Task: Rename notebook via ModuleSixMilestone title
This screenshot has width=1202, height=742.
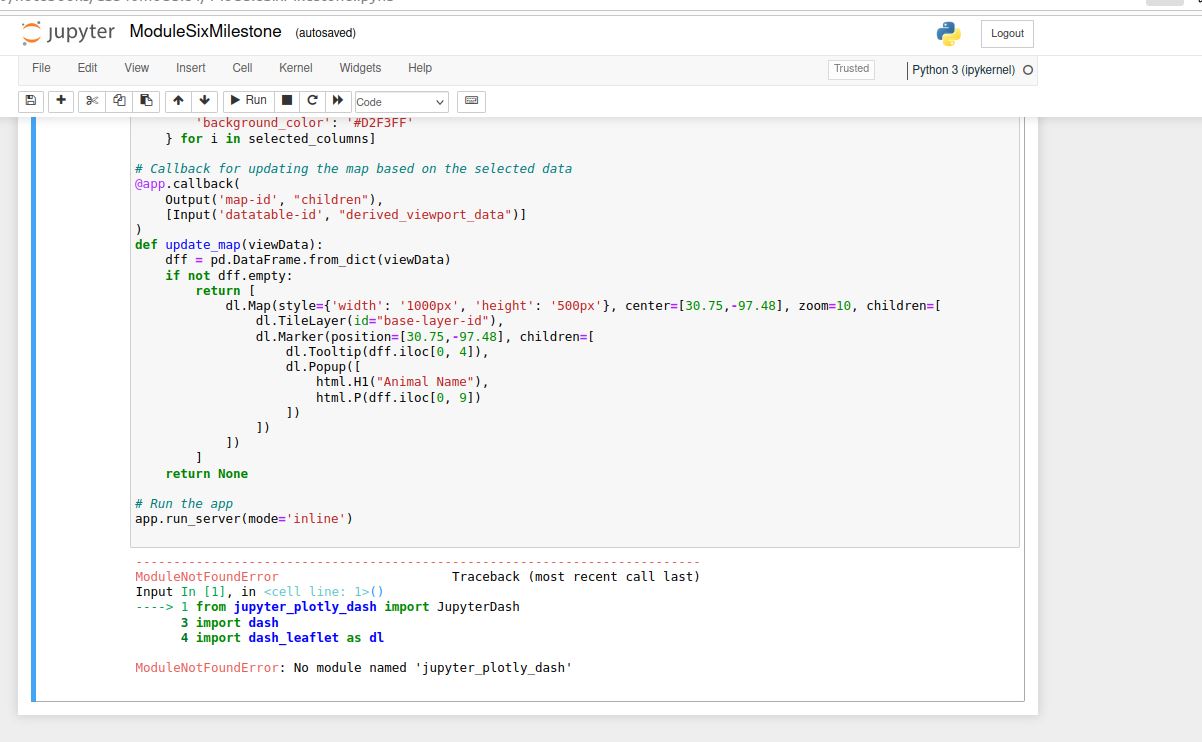Action: point(205,32)
